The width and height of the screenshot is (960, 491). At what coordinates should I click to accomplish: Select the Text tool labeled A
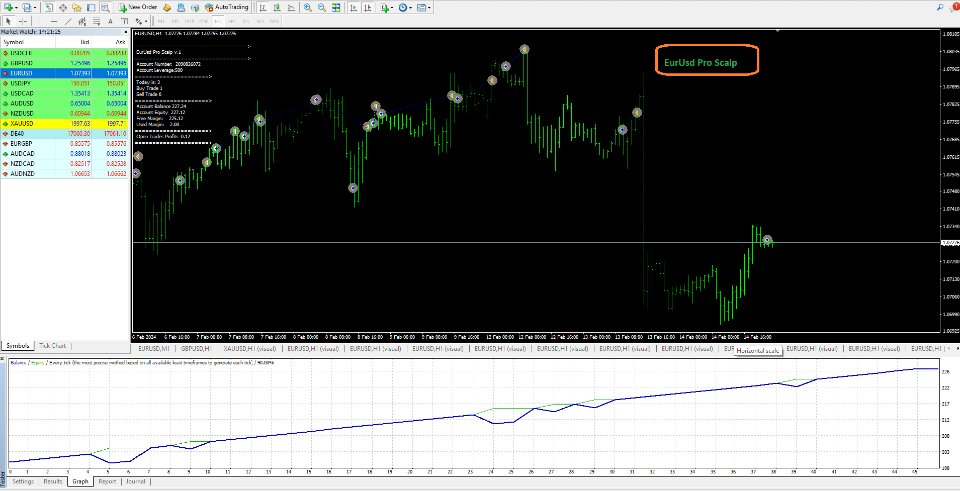tap(110, 21)
